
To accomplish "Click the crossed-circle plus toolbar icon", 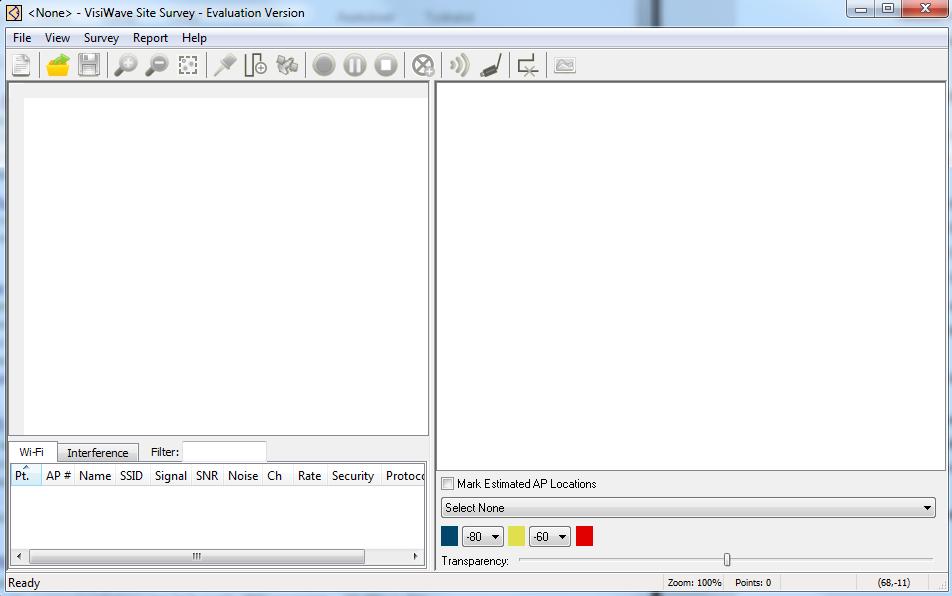I will (x=423, y=65).
